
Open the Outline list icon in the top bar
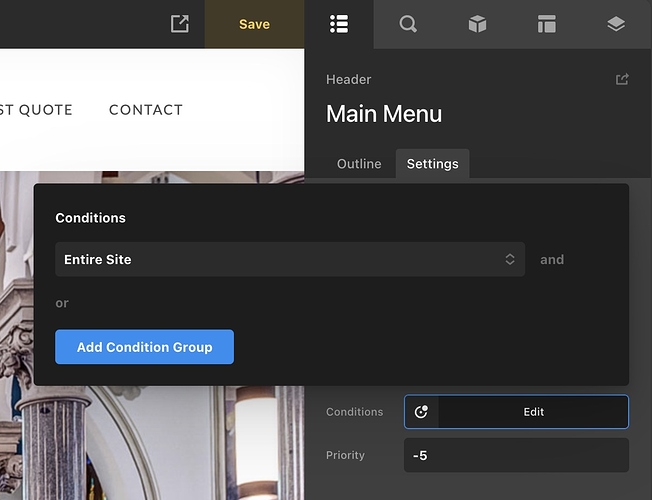click(339, 24)
